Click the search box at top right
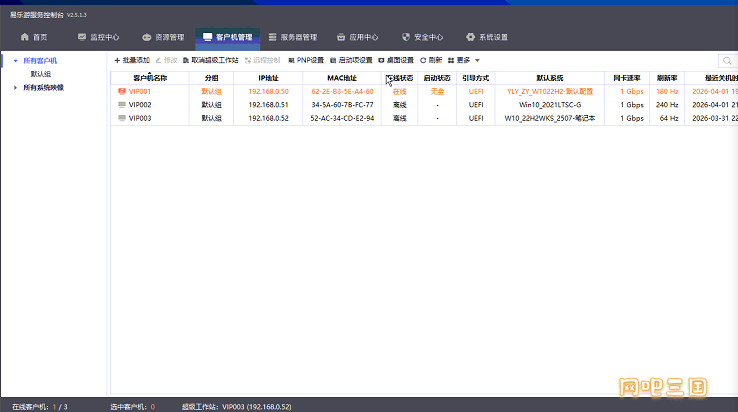 pos(729,61)
